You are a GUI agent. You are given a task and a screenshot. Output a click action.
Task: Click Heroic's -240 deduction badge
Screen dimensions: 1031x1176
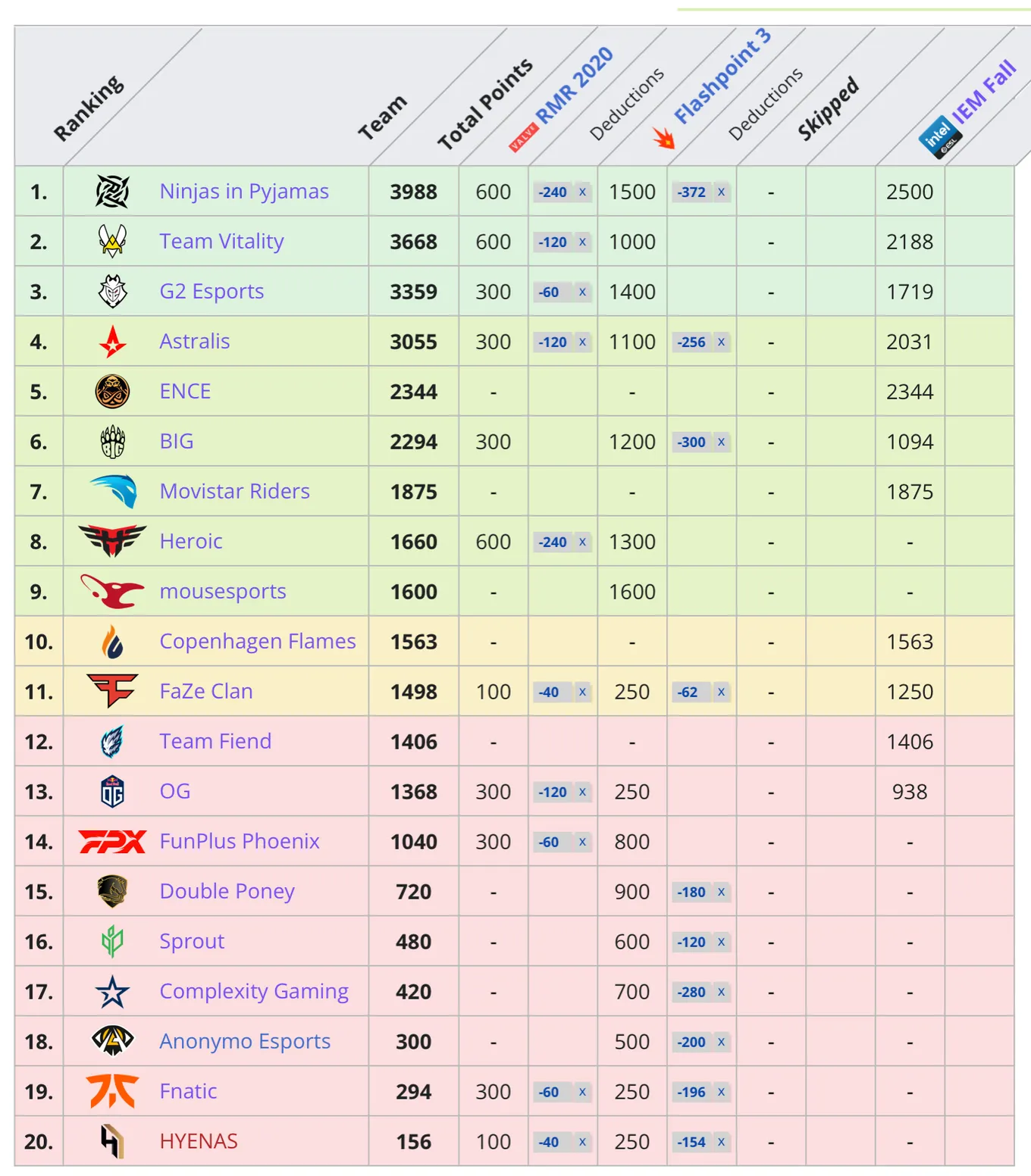[x=562, y=542]
